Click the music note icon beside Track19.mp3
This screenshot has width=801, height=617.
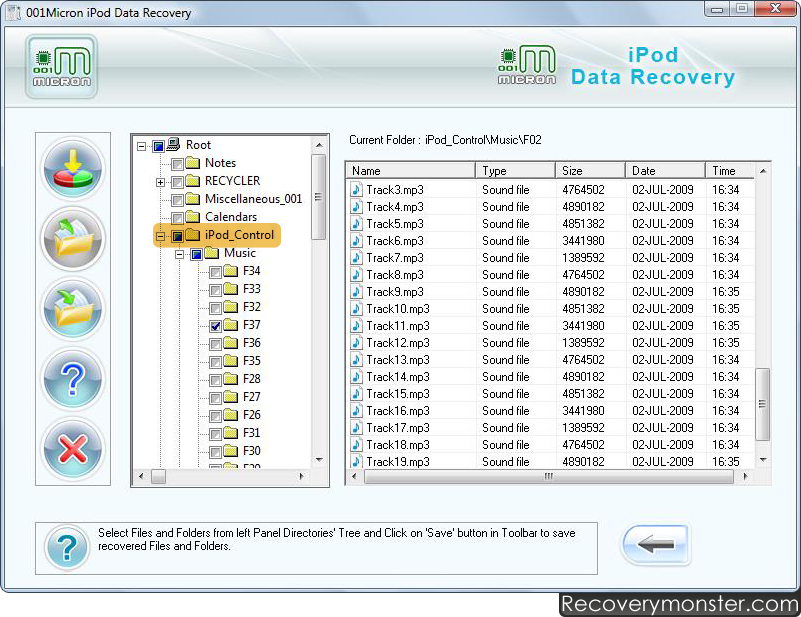pos(356,462)
